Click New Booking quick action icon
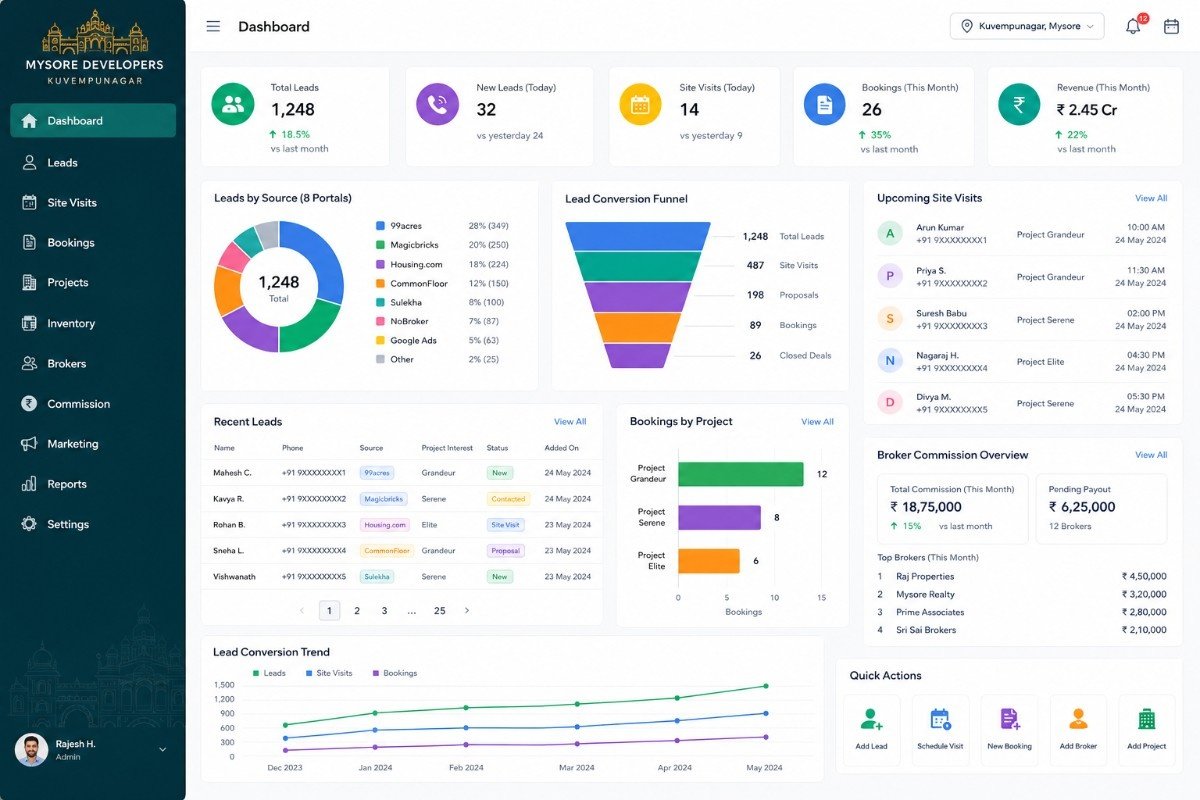Screen dimensions: 1200x800 pos(1010,719)
